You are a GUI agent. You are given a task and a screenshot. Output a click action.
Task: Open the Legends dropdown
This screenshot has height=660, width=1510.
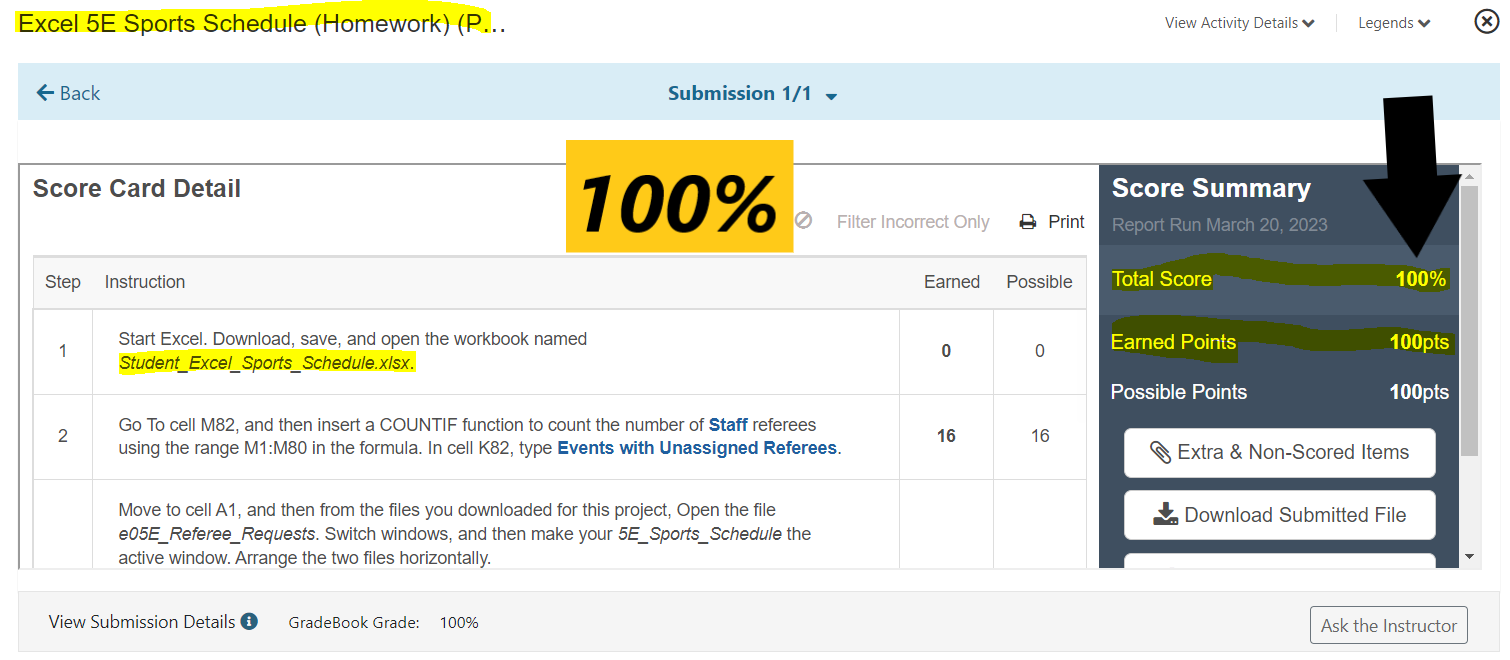(1394, 23)
